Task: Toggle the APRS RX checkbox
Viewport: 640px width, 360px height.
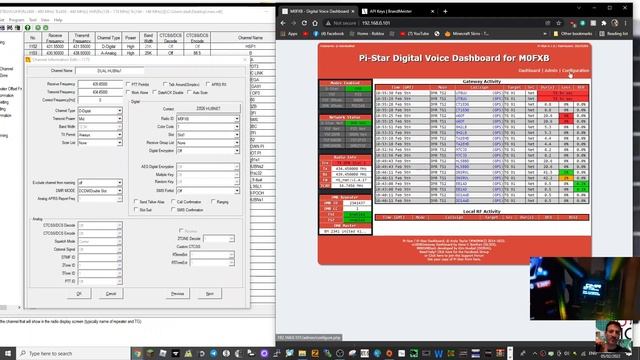Action: pyautogui.click(x=208, y=84)
